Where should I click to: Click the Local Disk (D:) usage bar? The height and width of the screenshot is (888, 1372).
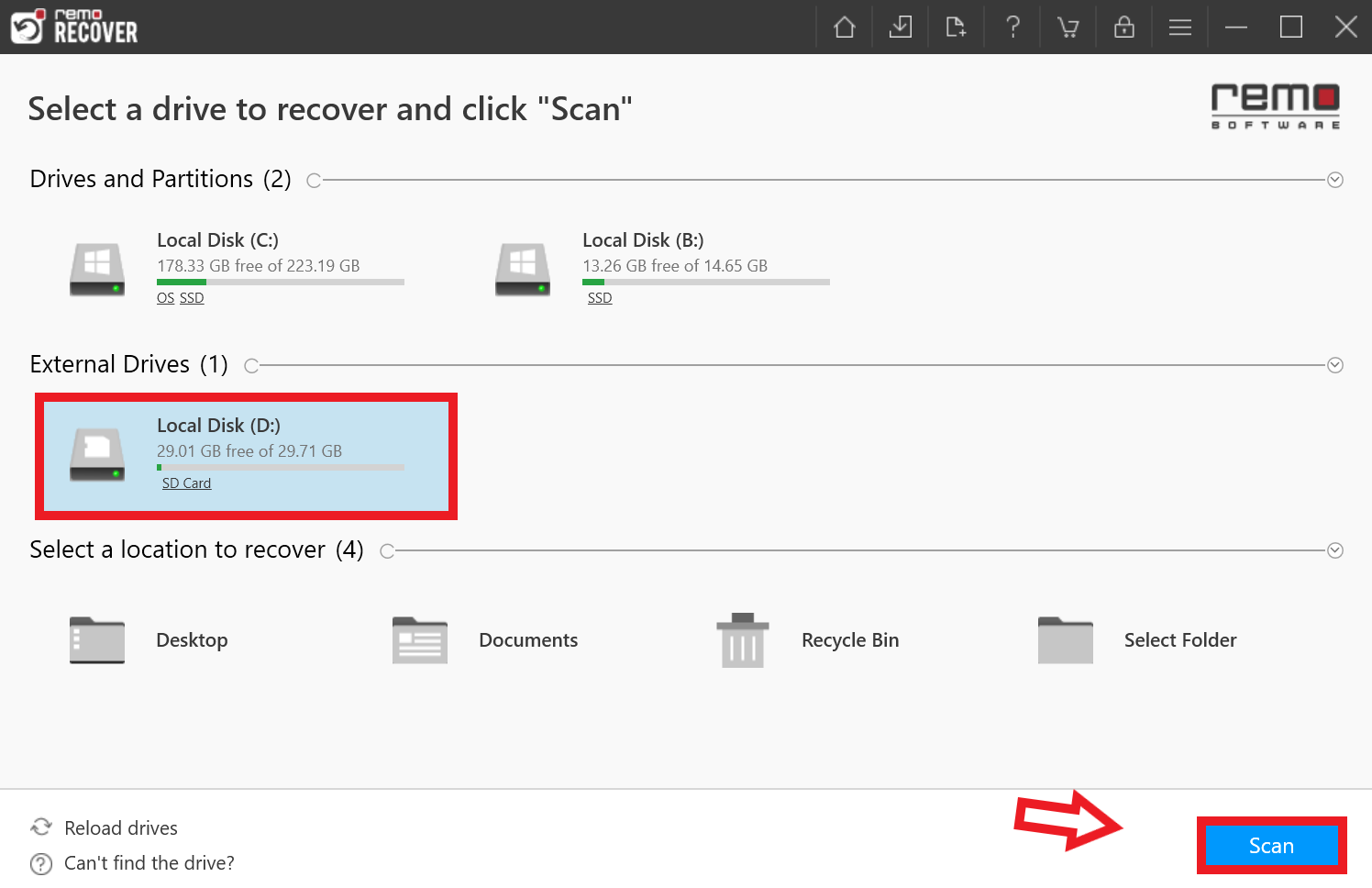point(281,467)
